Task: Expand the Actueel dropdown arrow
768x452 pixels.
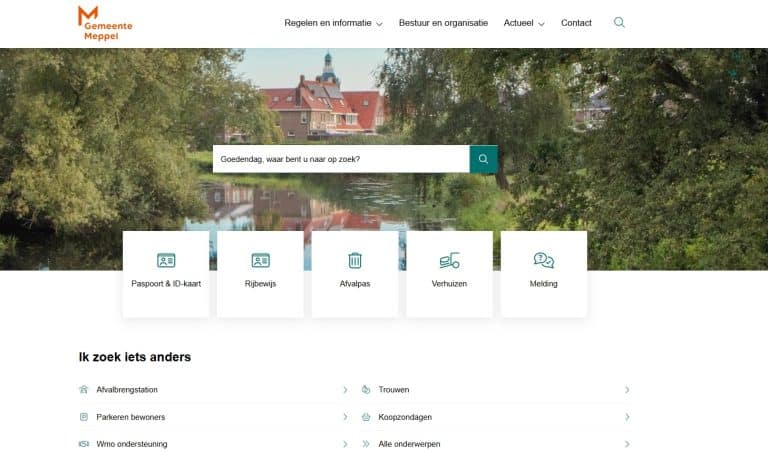Action: (x=541, y=24)
